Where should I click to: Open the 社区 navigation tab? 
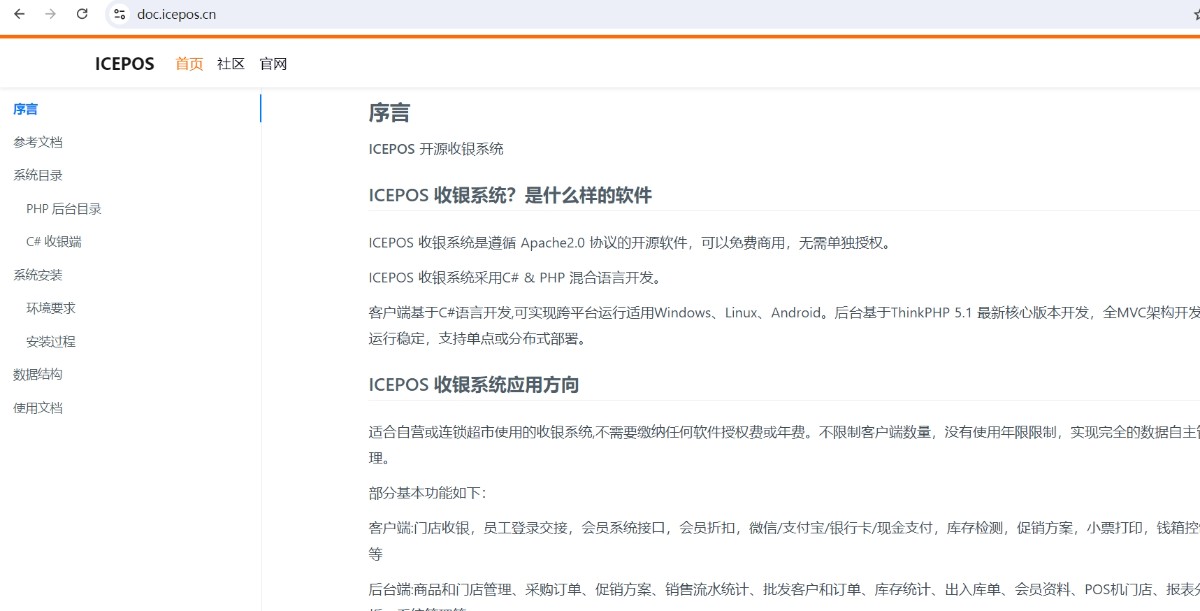(x=231, y=64)
